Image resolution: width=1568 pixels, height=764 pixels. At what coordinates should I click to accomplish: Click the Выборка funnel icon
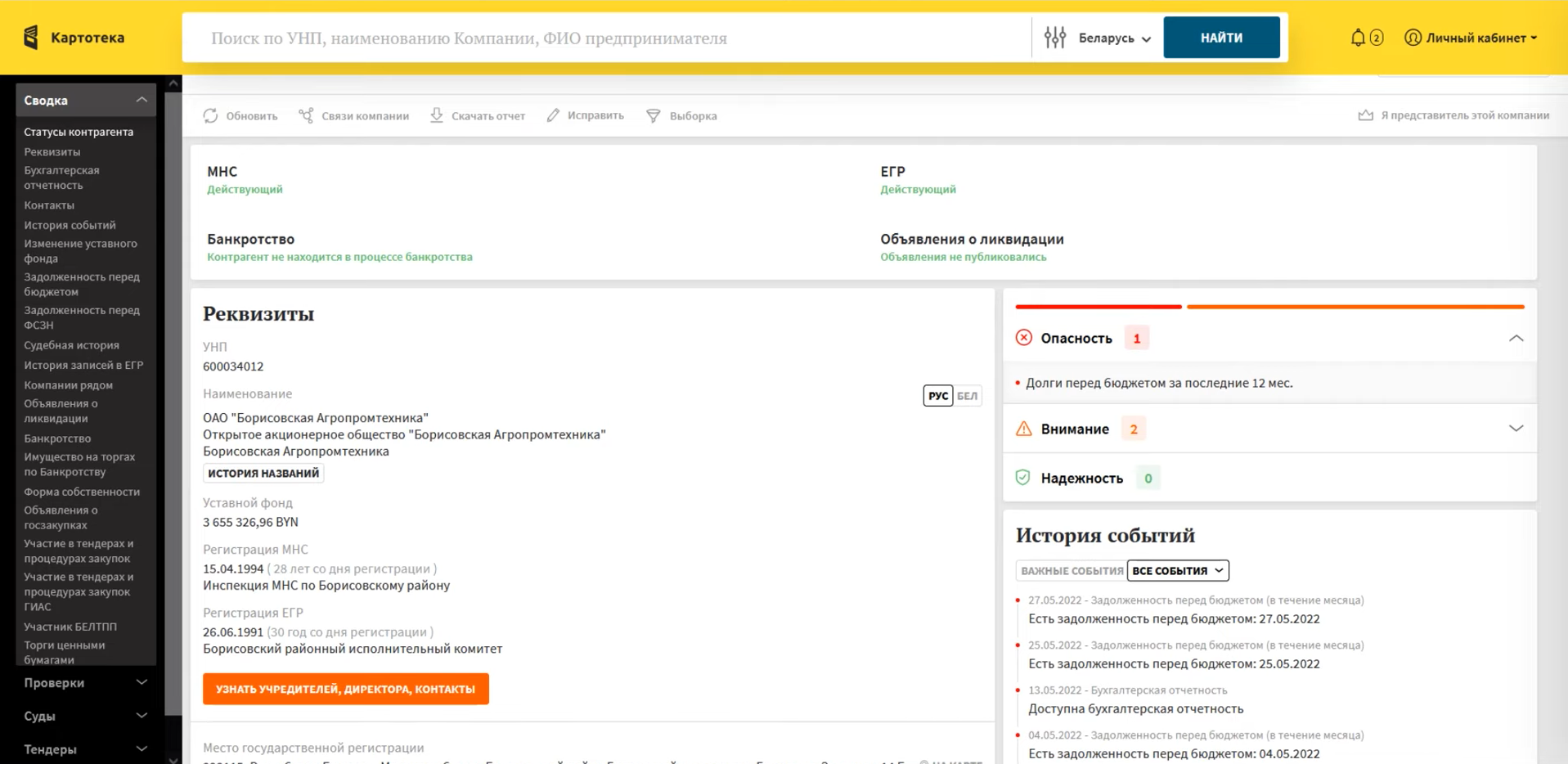pyautogui.click(x=653, y=115)
